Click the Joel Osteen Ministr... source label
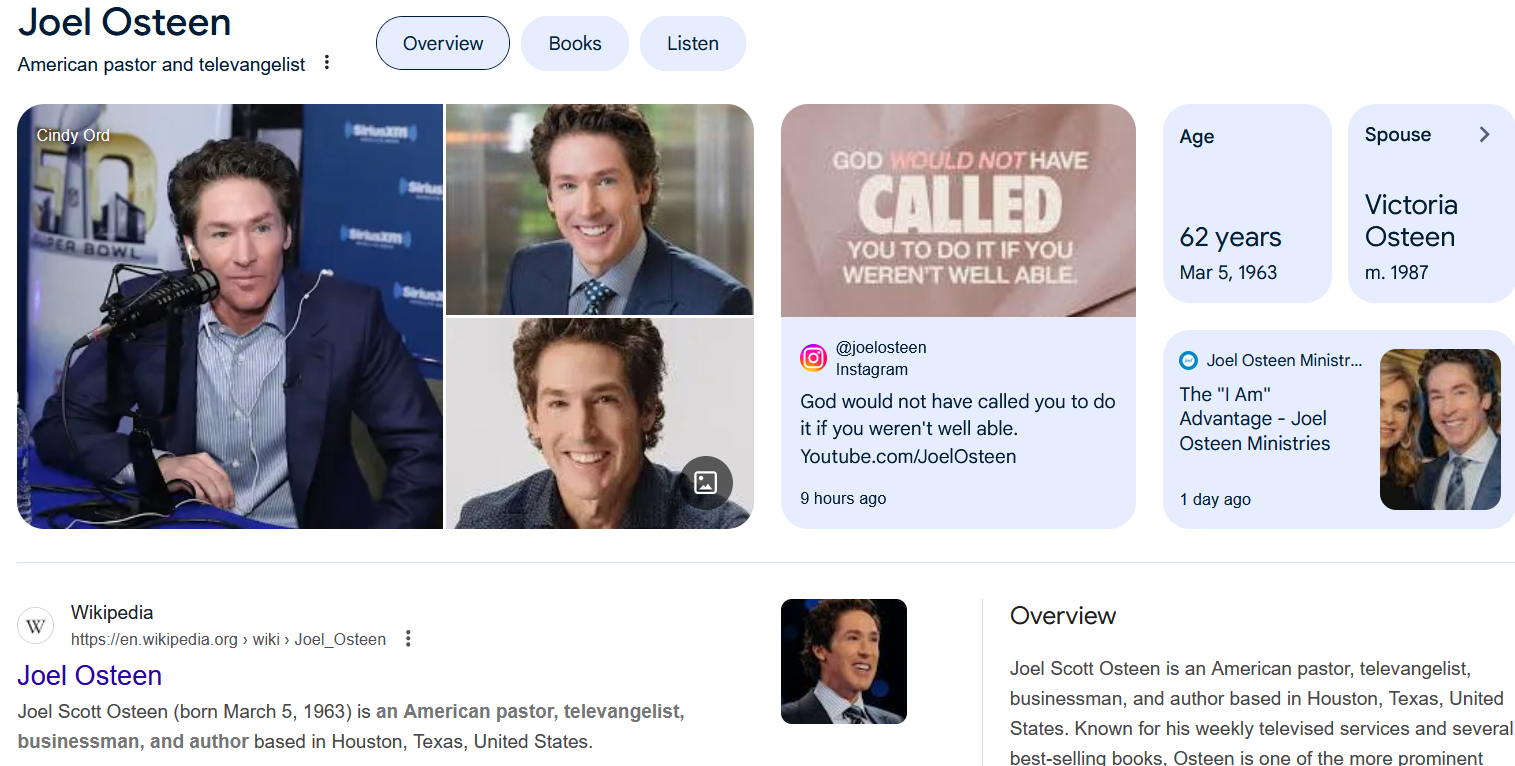 pyautogui.click(x=1284, y=361)
